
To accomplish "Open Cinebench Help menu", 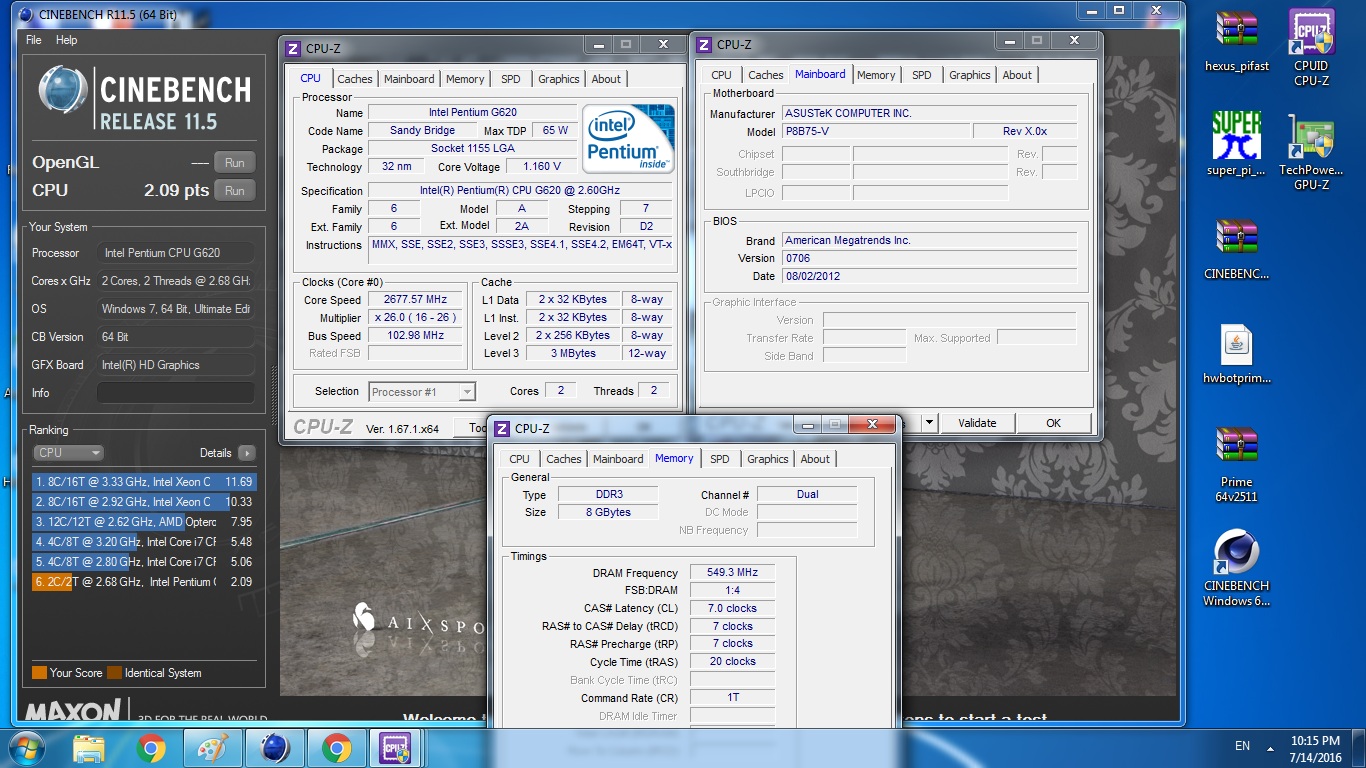I will pyautogui.click(x=67, y=40).
